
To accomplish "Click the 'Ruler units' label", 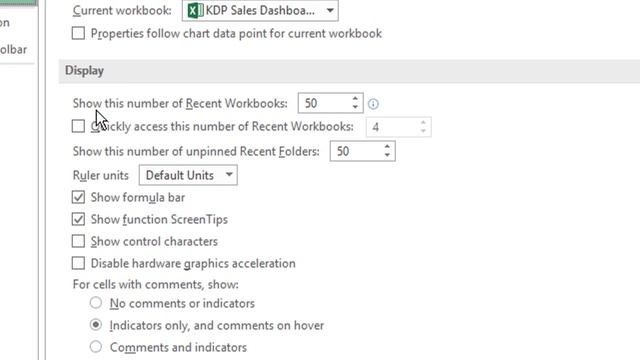I will (x=100, y=176).
